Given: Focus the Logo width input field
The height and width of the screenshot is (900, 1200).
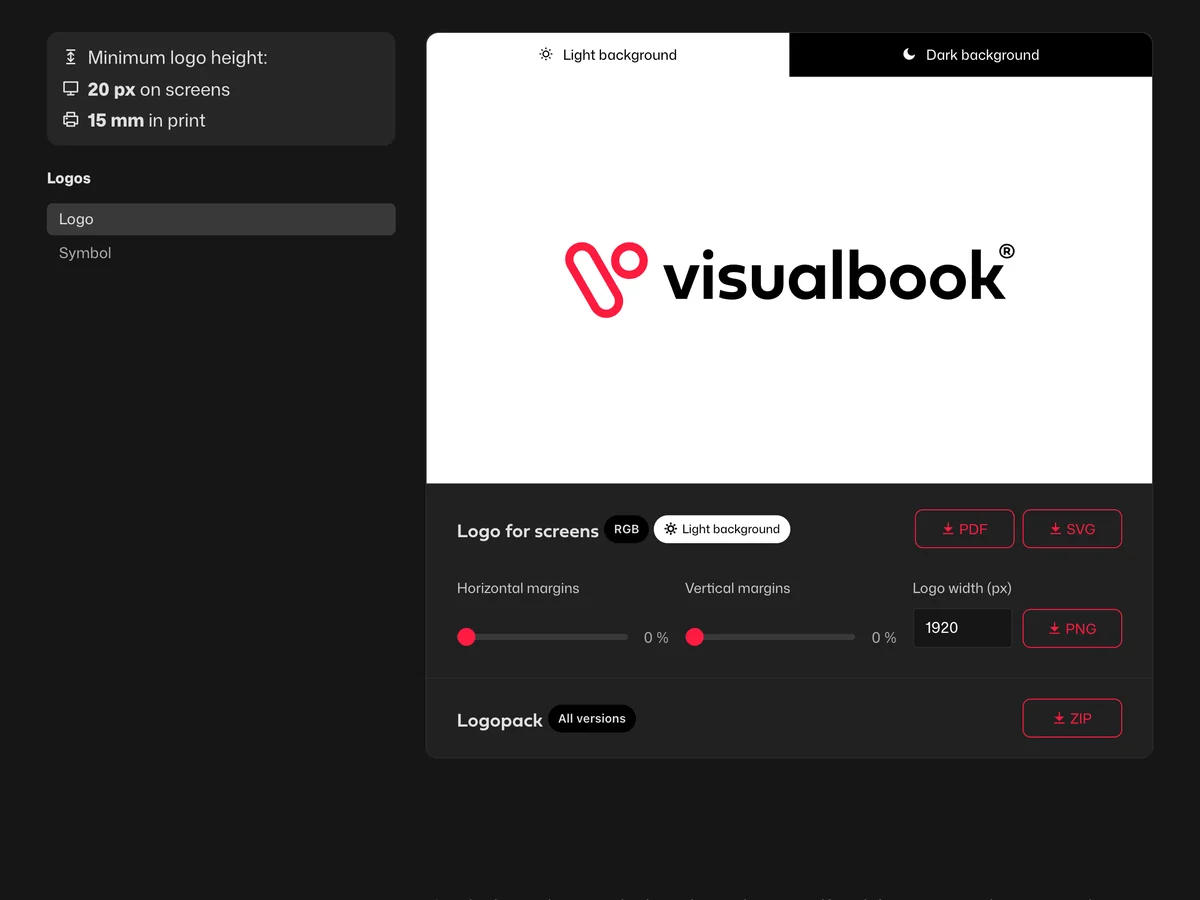Looking at the screenshot, I should [x=962, y=628].
